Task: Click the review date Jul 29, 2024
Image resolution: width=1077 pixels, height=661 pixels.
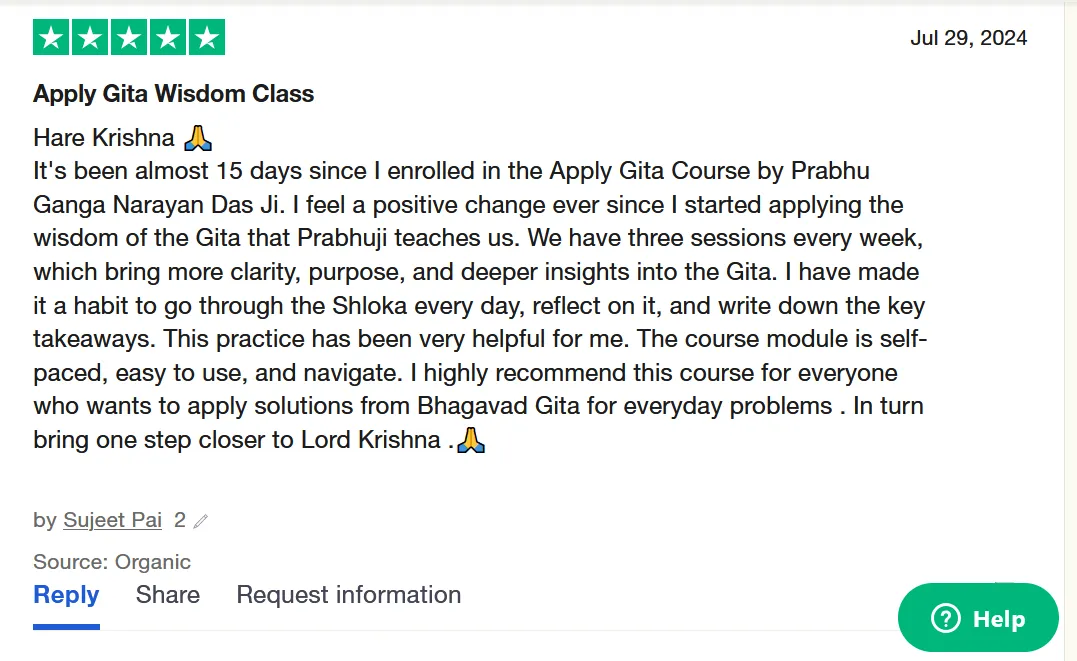Action: (968, 38)
